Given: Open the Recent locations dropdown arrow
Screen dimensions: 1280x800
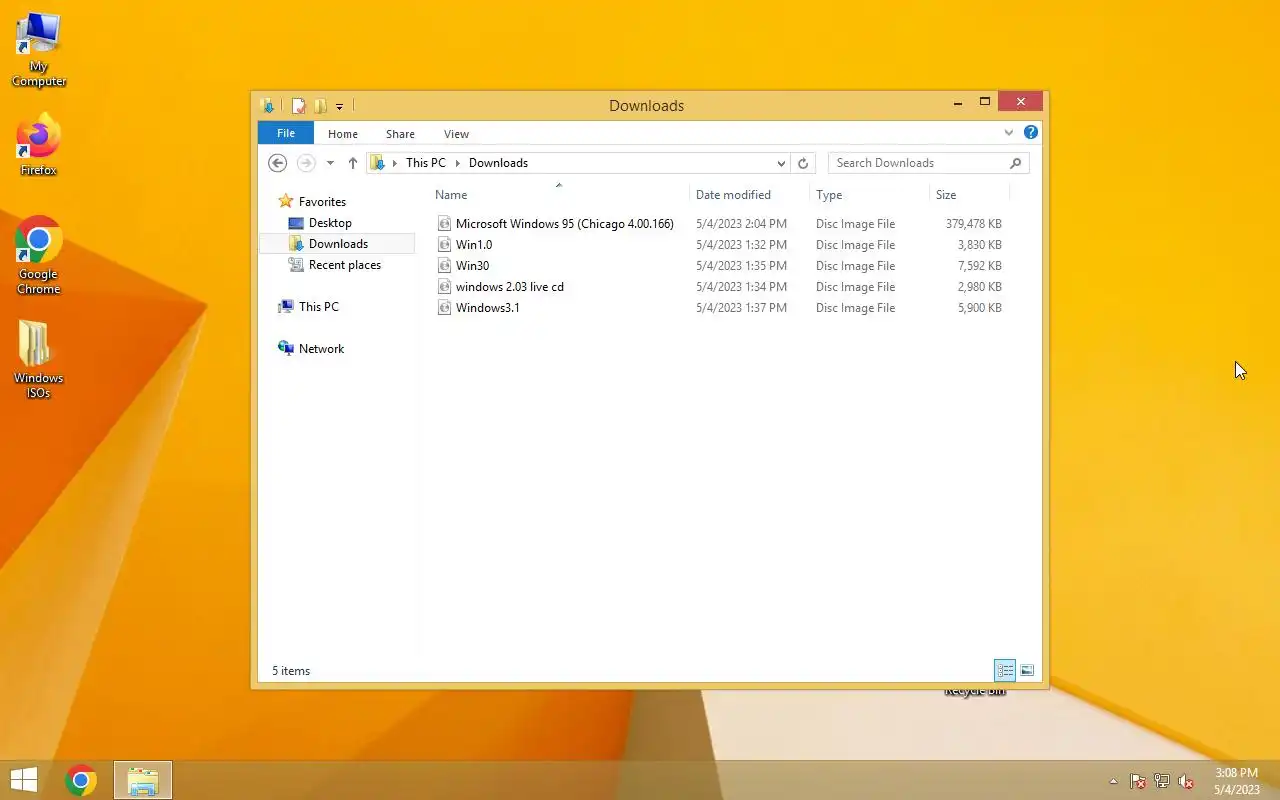Looking at the screenshot, I should (330, 163).
